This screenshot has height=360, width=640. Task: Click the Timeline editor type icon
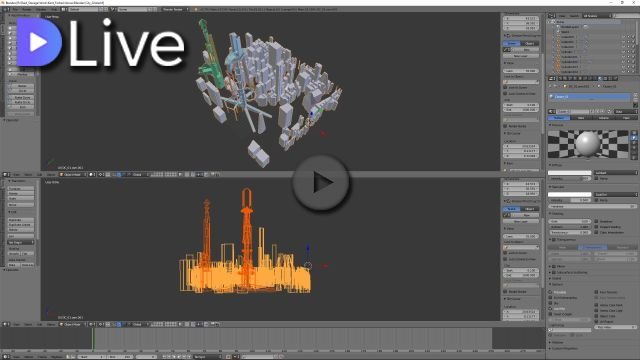(6, 357)
